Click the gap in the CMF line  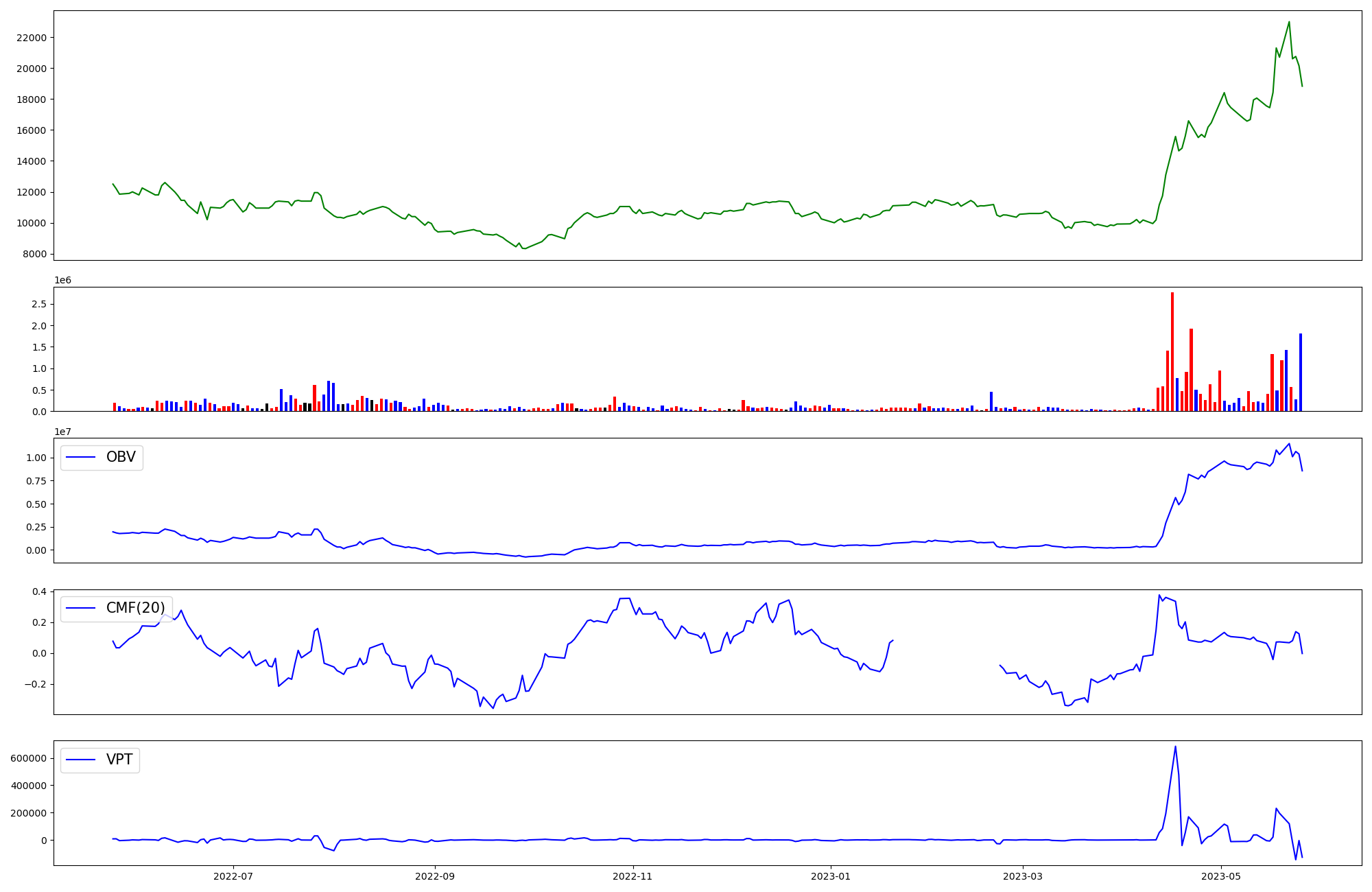[946, 652]
